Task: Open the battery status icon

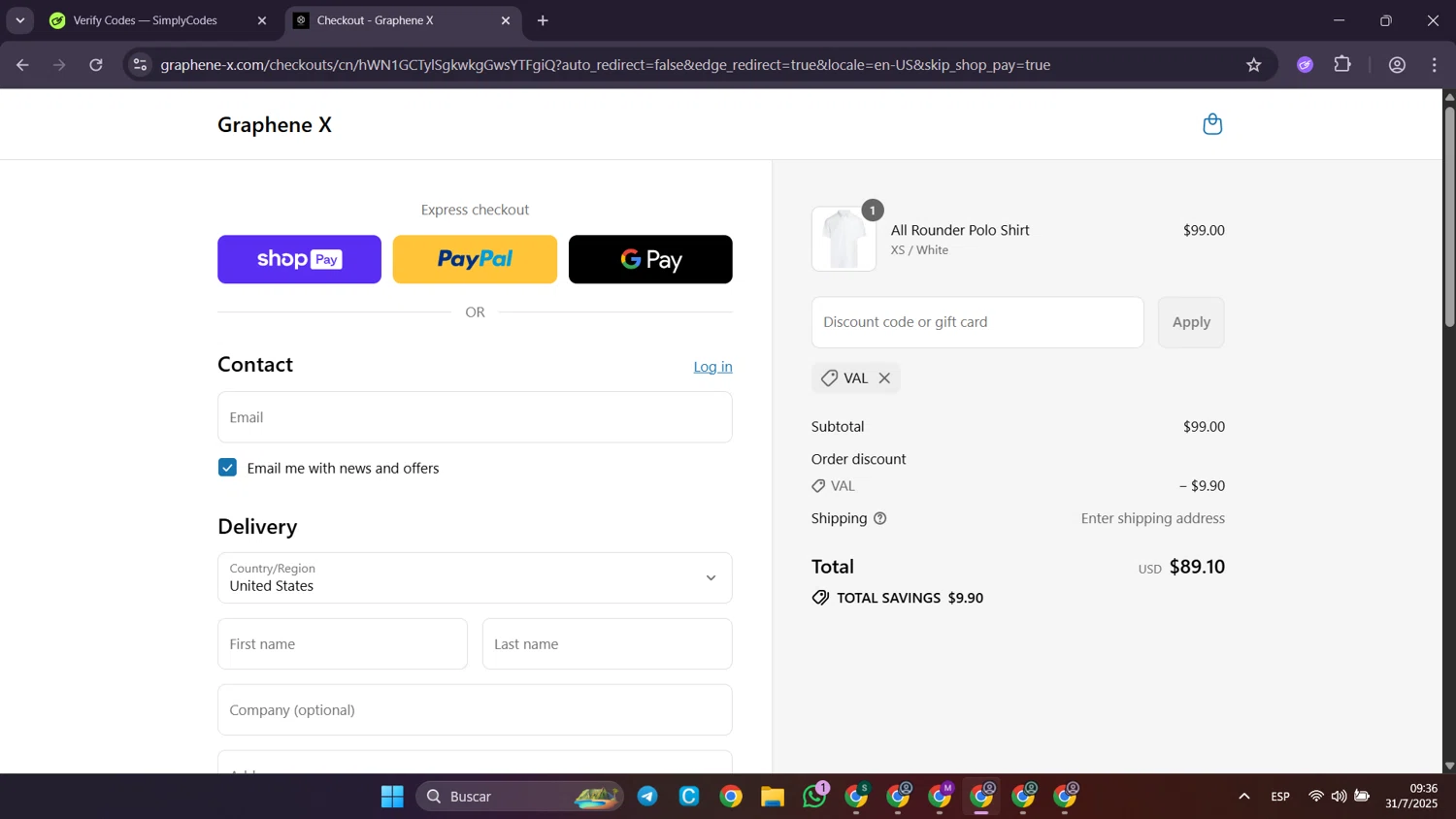Action: [1362, 797]
